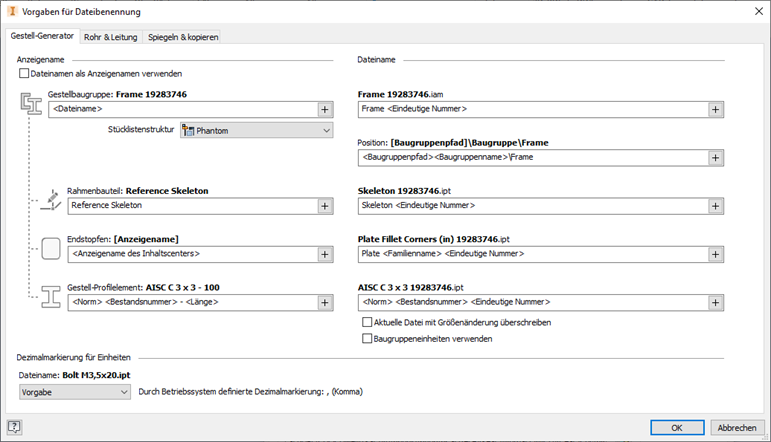Click plus button next to Gestellbaugruppe Dateiname field

pos(325,109)
